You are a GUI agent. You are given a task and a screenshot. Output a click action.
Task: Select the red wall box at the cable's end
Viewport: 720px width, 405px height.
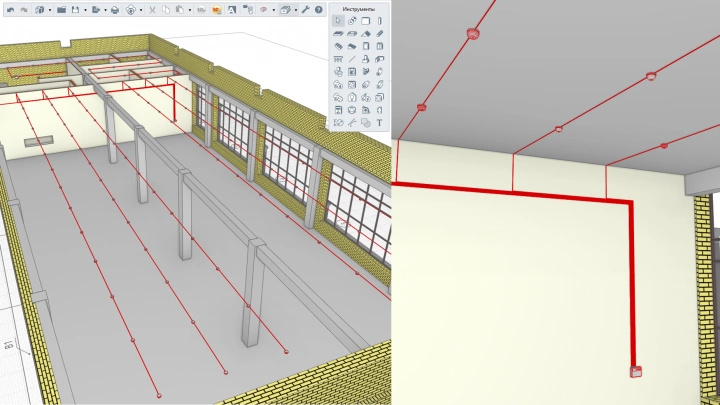pos(635,372)
